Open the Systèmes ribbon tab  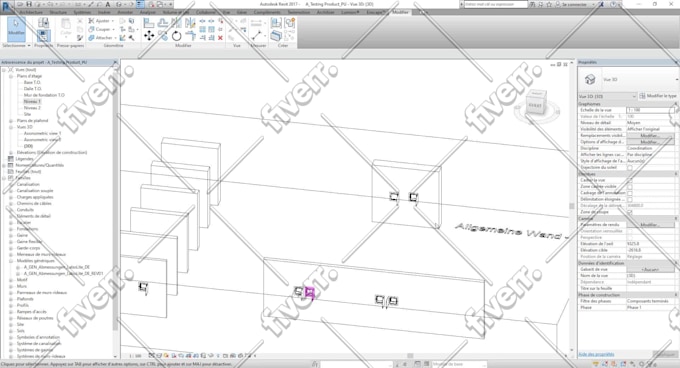(82, 12)
